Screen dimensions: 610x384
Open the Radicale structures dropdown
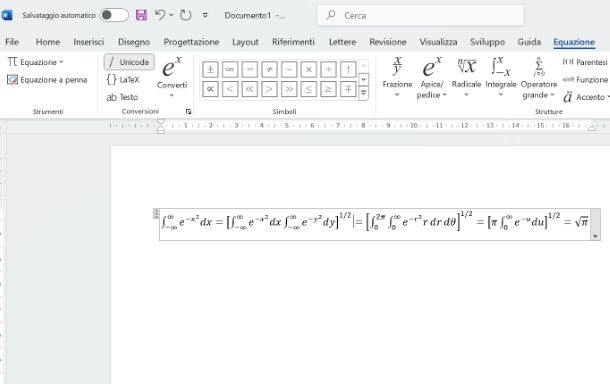tap(466, 77)
